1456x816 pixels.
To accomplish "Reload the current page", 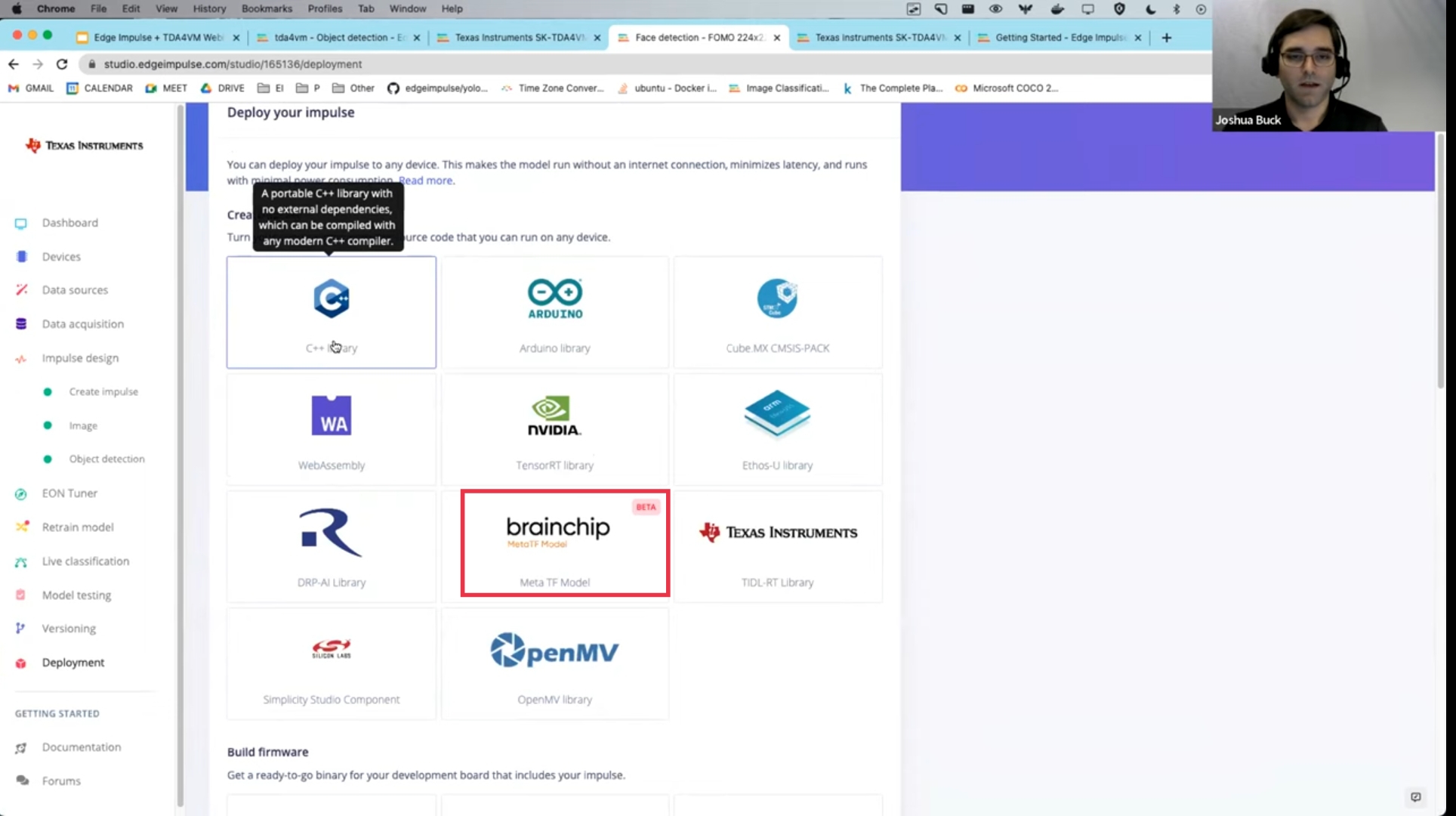I will [x=62, y=64].
